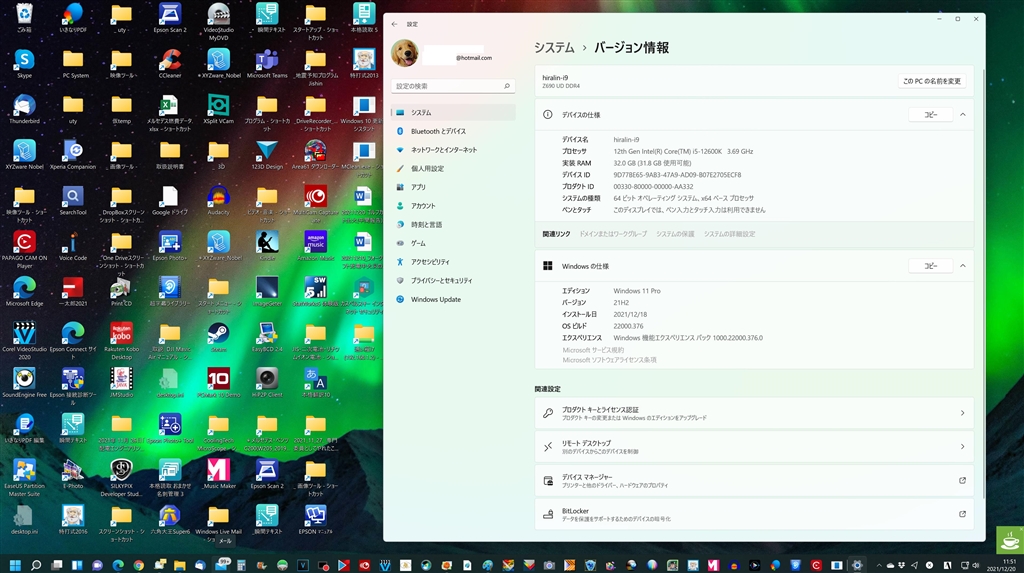Open デバイス マネージャー entry
The height and width of the screenshot is (573, 1024).
(754, 481)
